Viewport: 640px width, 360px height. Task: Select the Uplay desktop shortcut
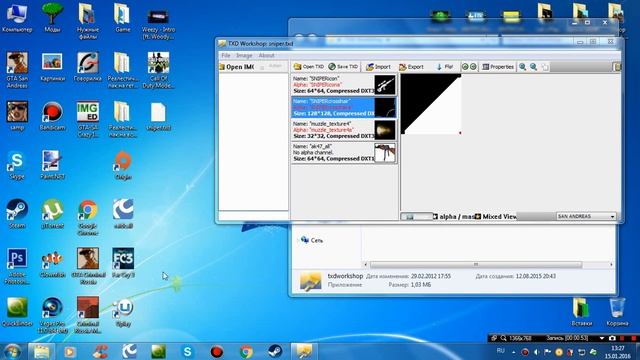tap(122, 312)
